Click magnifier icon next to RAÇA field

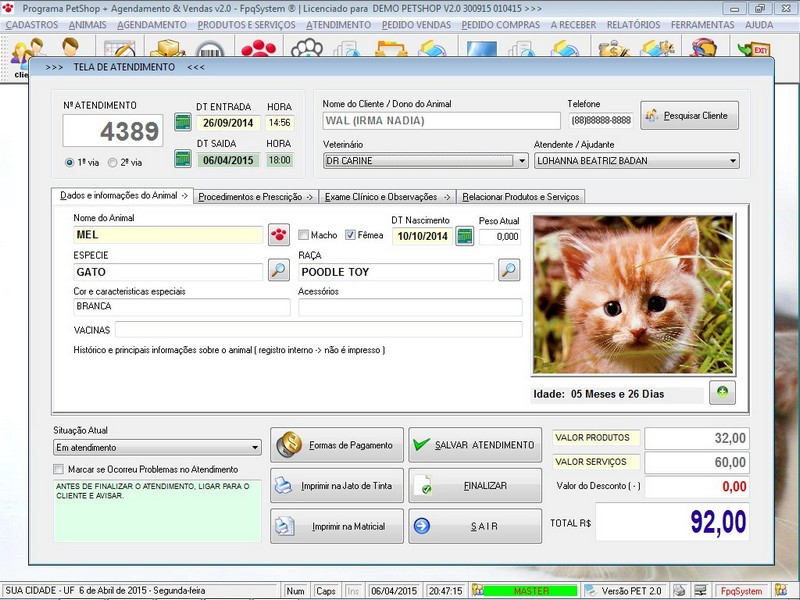(x=509, y=270)
